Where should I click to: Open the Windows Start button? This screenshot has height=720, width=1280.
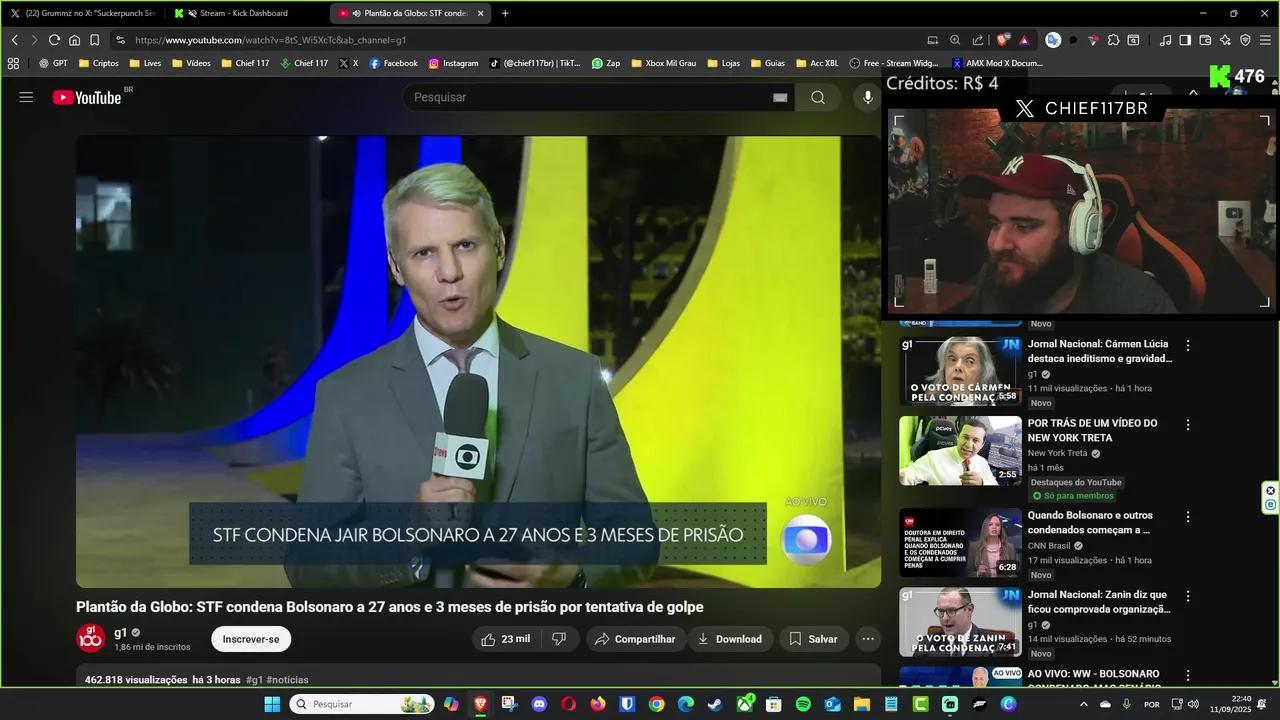(x=272, y=704)
